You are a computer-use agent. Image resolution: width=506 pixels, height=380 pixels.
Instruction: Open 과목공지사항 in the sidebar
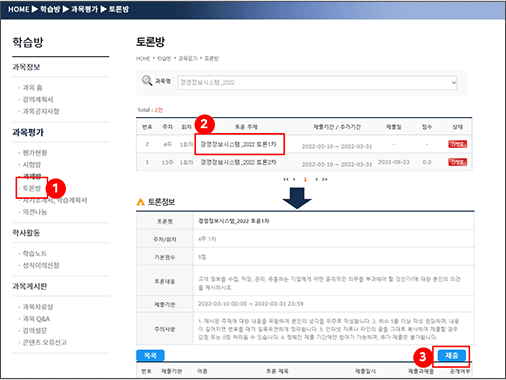click(x=41, y=111)
